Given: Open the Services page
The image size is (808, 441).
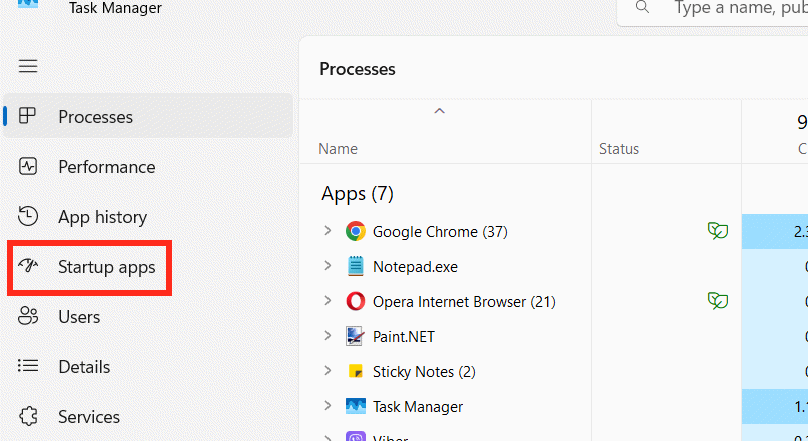Looking at the screenshot, I should [148, 416].
